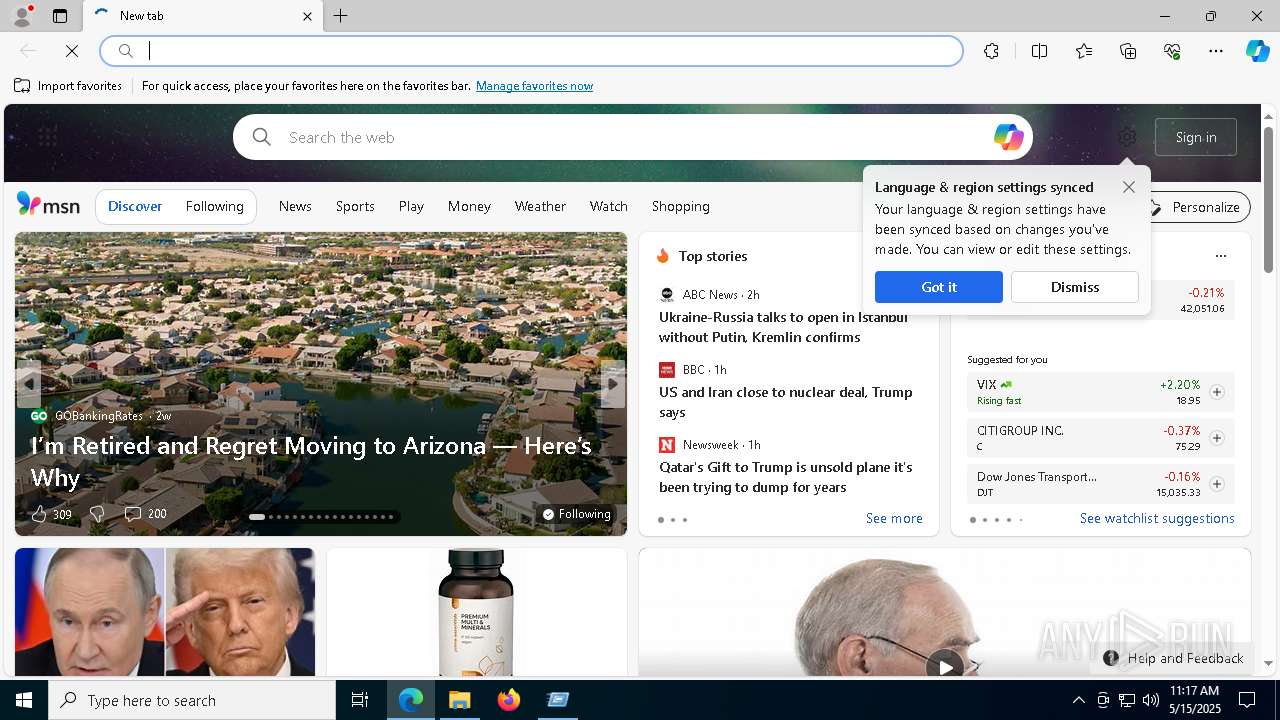
Task: Open Help and Feedback
Action: pos(1174,658)
